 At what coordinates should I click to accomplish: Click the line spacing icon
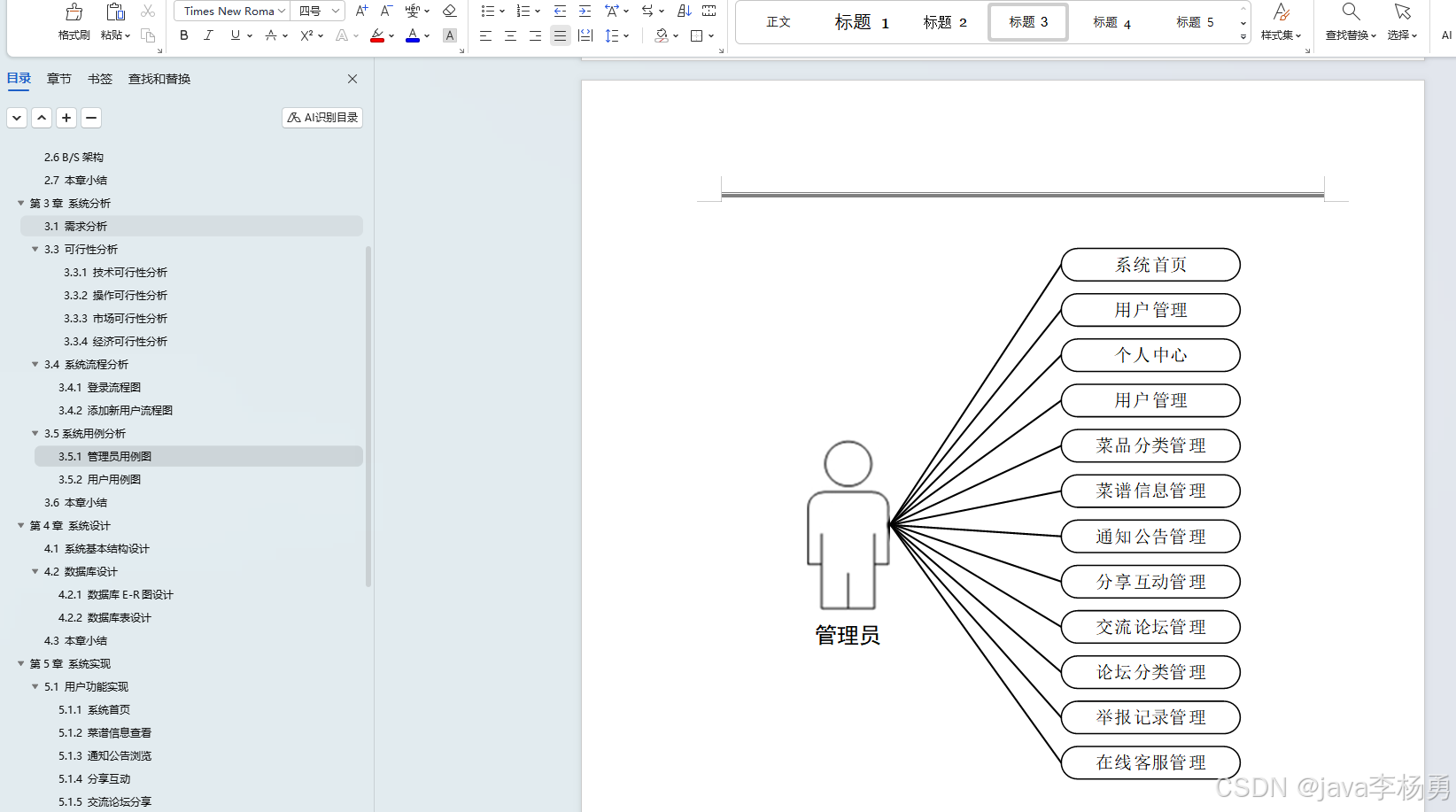coord(612,35)
